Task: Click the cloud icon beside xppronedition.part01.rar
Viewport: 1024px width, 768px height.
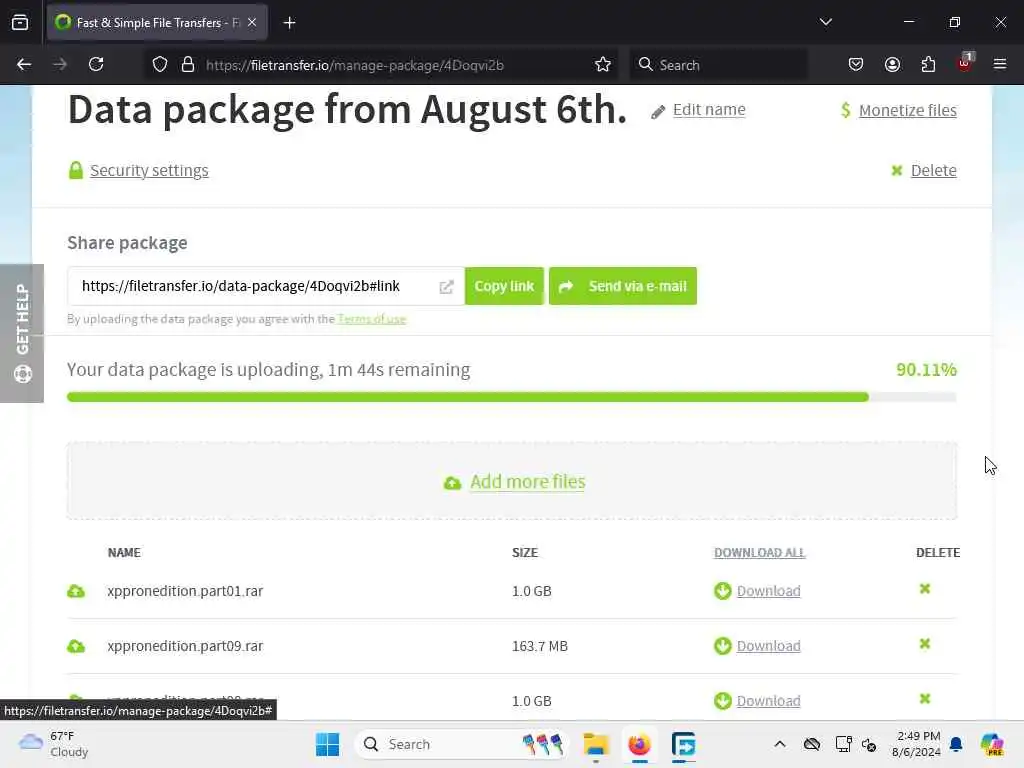Action: [x=76, y=592]
